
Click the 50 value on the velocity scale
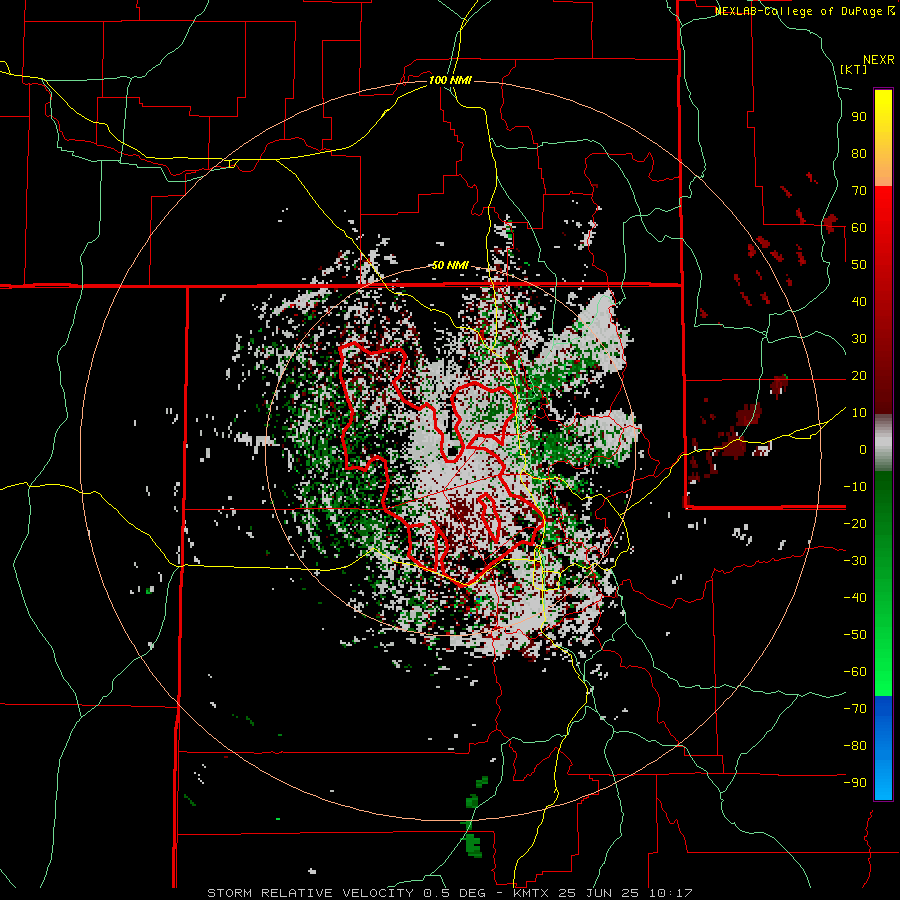click(x=859, y=265)
